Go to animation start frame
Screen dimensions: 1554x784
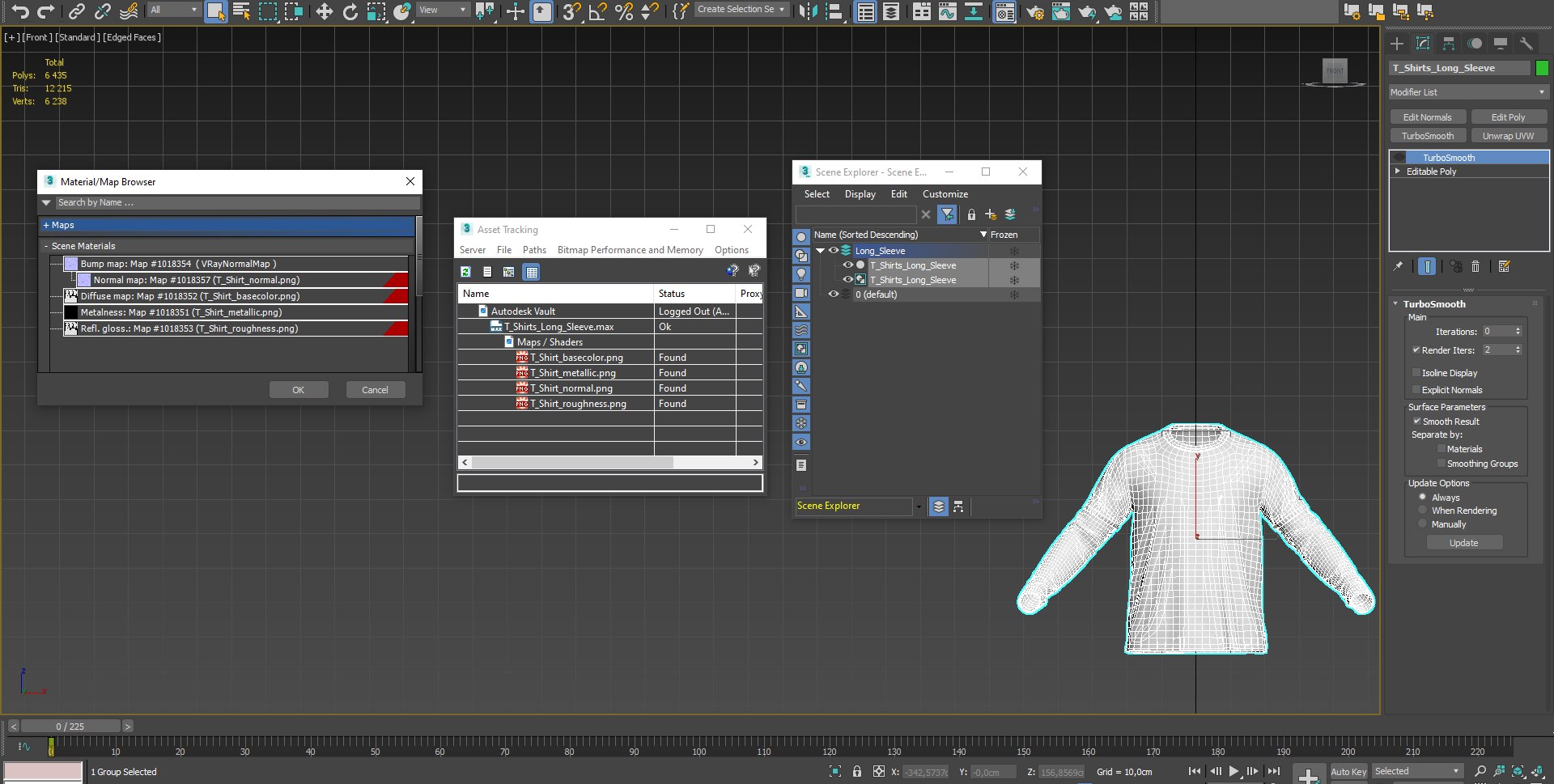click(x=1195, y=771)
